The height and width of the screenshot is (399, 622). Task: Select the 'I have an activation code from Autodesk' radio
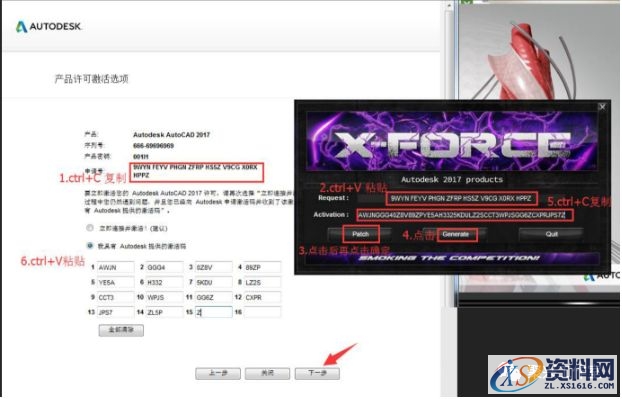90,246
